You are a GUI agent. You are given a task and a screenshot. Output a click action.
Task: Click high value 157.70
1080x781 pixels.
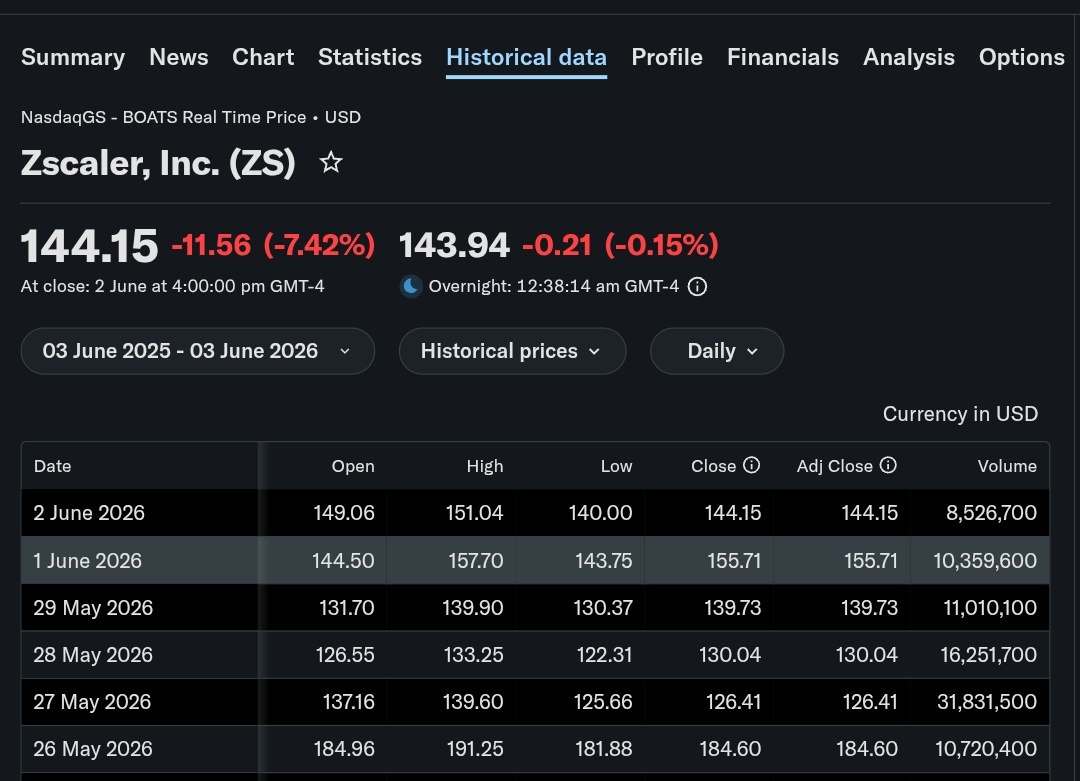(476, 561)
